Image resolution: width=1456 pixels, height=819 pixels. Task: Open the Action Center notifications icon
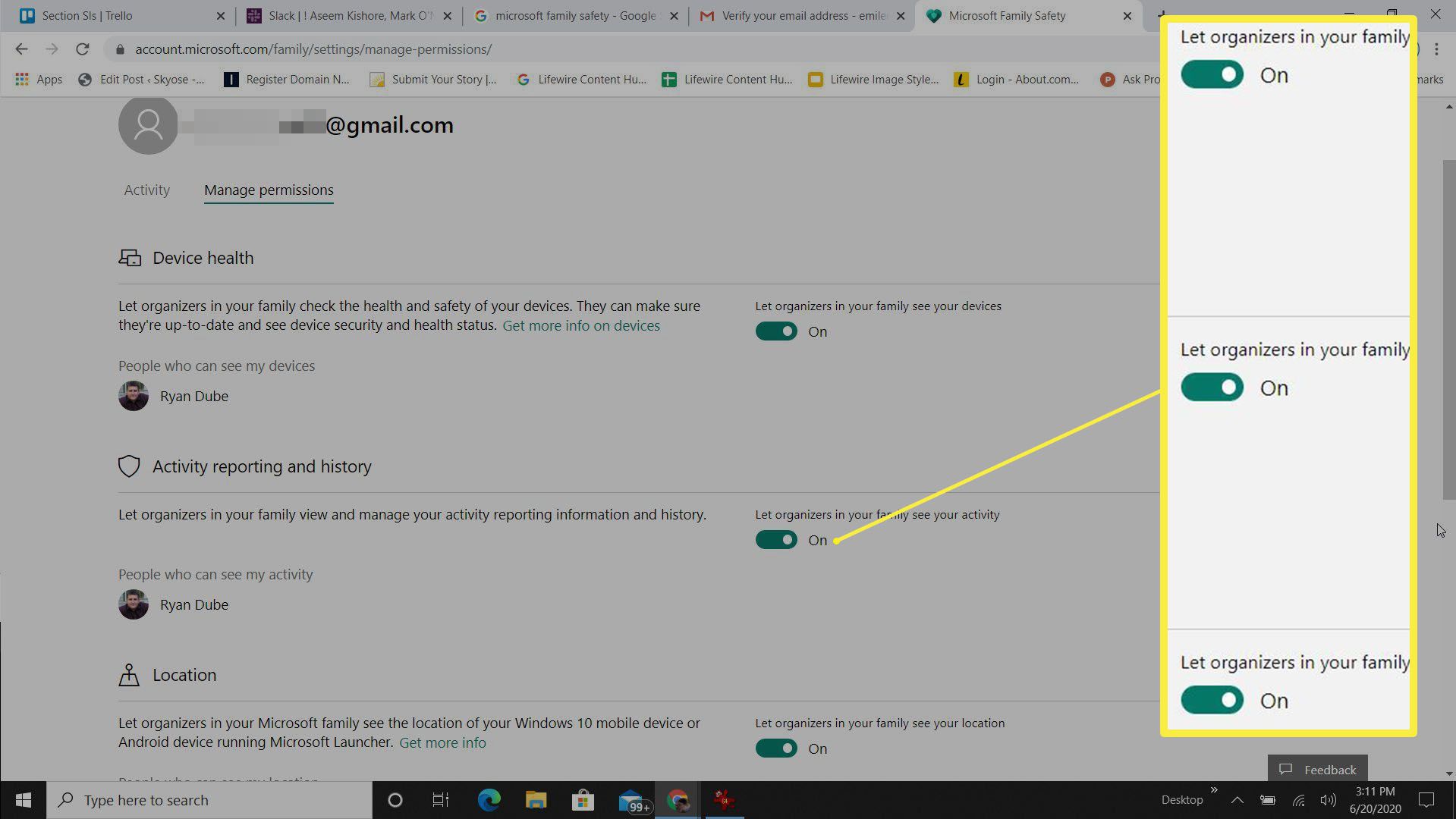pyautogui.click(x=1426, y=800)
